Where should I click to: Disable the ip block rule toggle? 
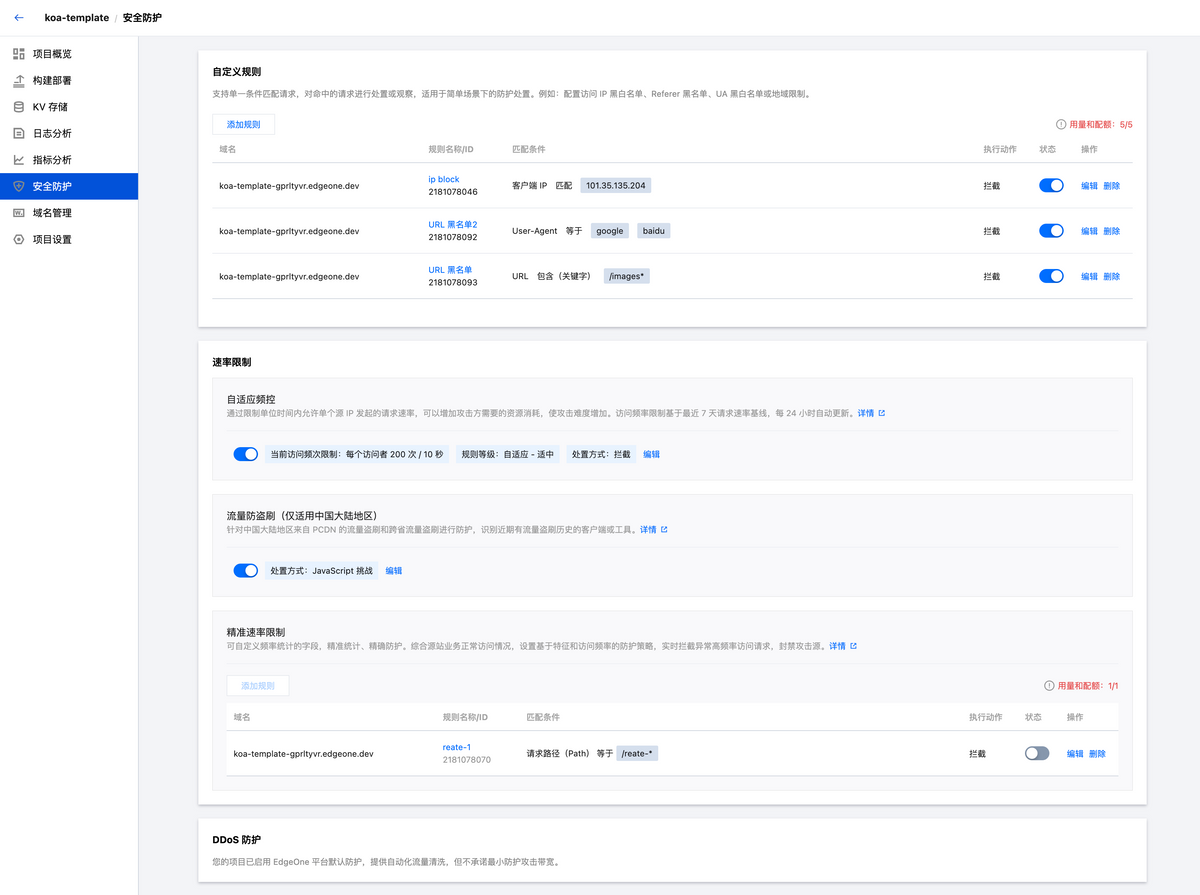pyautogui.click(x=1050, y=185)
